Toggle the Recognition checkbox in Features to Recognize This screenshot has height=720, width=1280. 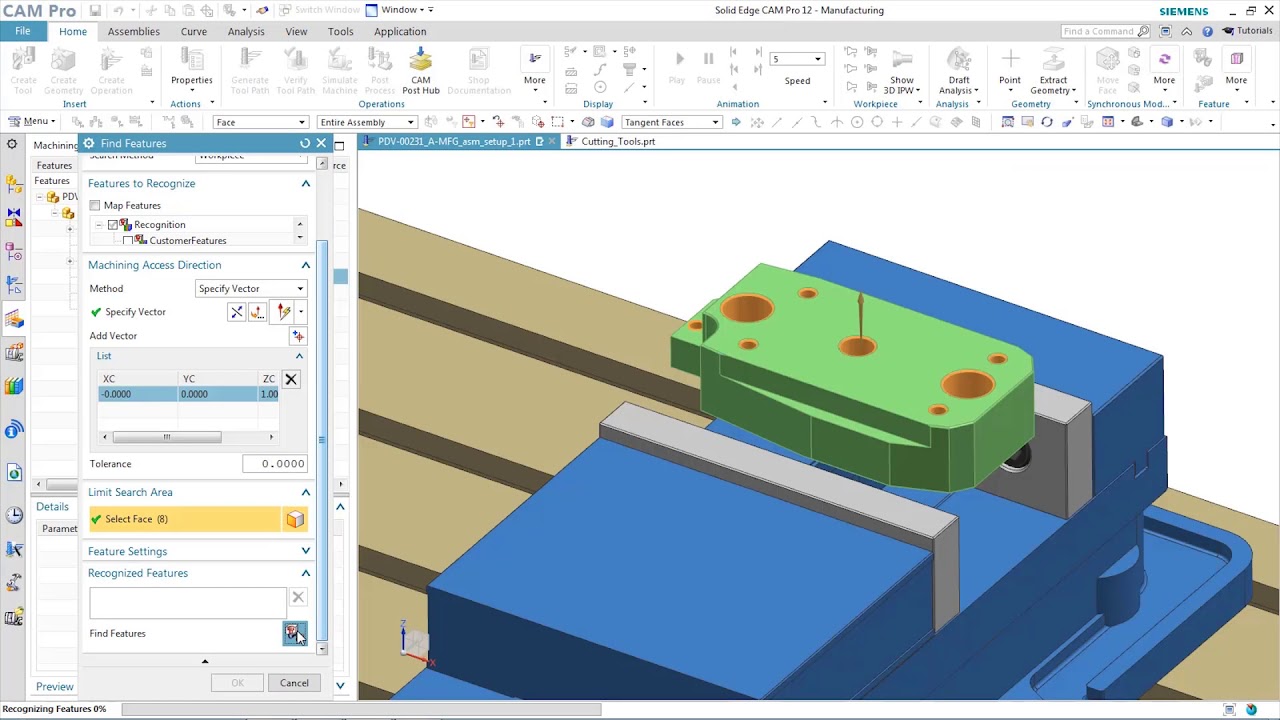point(113,224)
